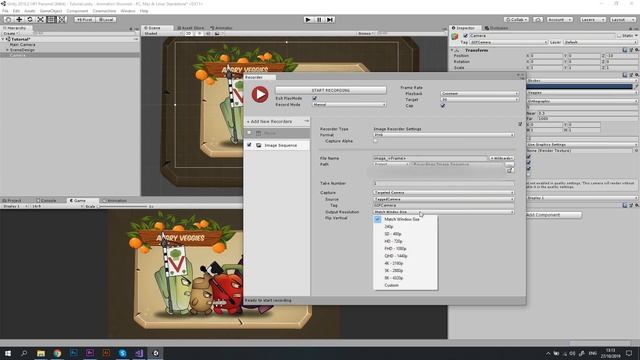The width and height of the screenshot is (640, 360).
Task: Toggle the 2D scene view button
Action: tap(189, 33)
